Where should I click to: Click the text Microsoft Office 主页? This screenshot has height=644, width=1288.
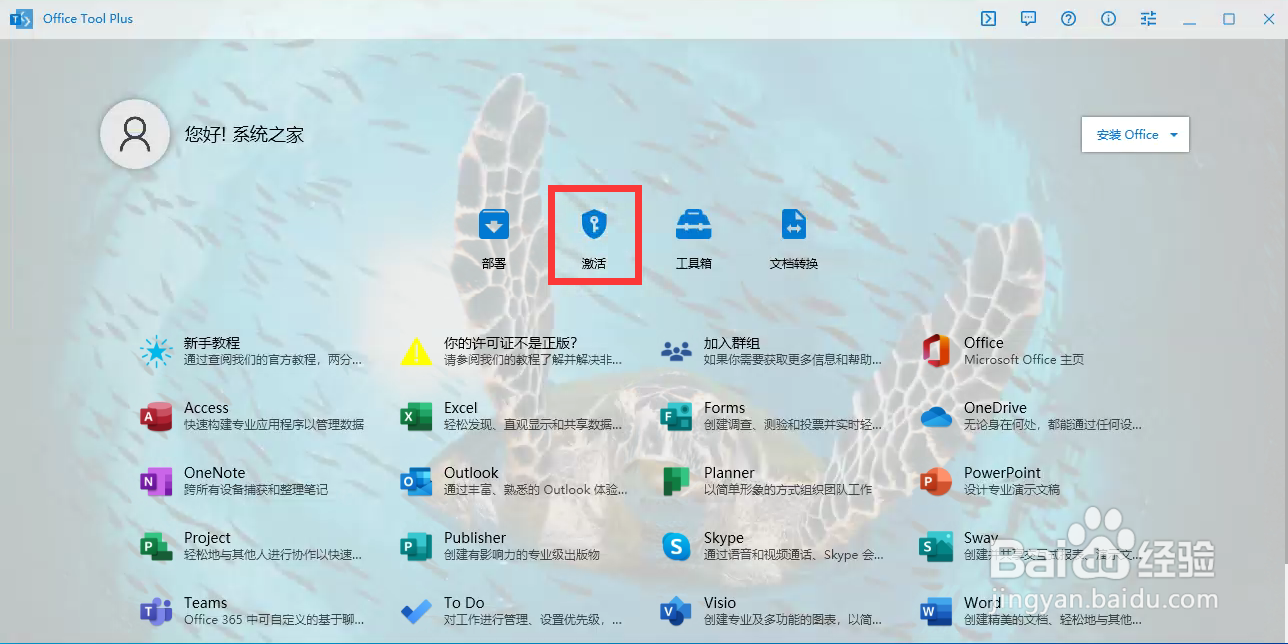click(x=1024, y=359)
